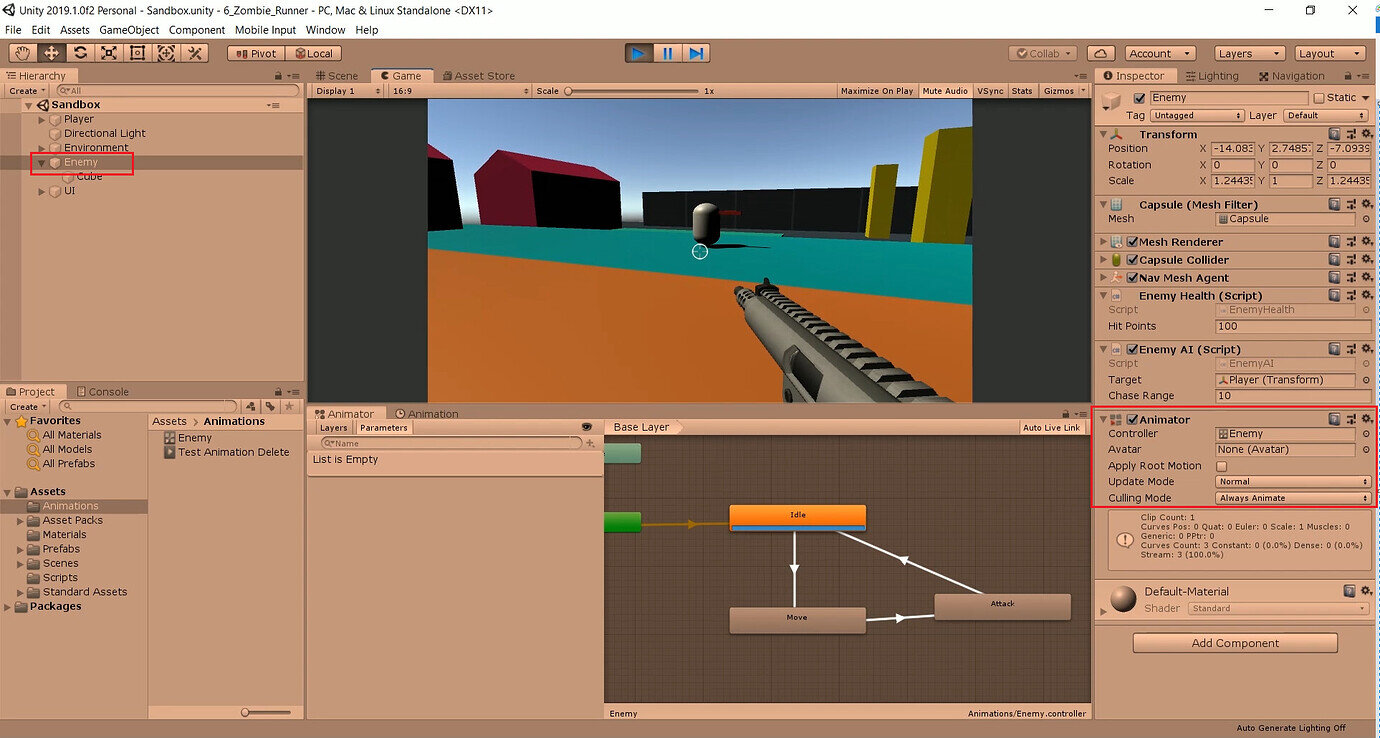
Task: Select the Scale tool
Action: [107, 52]
